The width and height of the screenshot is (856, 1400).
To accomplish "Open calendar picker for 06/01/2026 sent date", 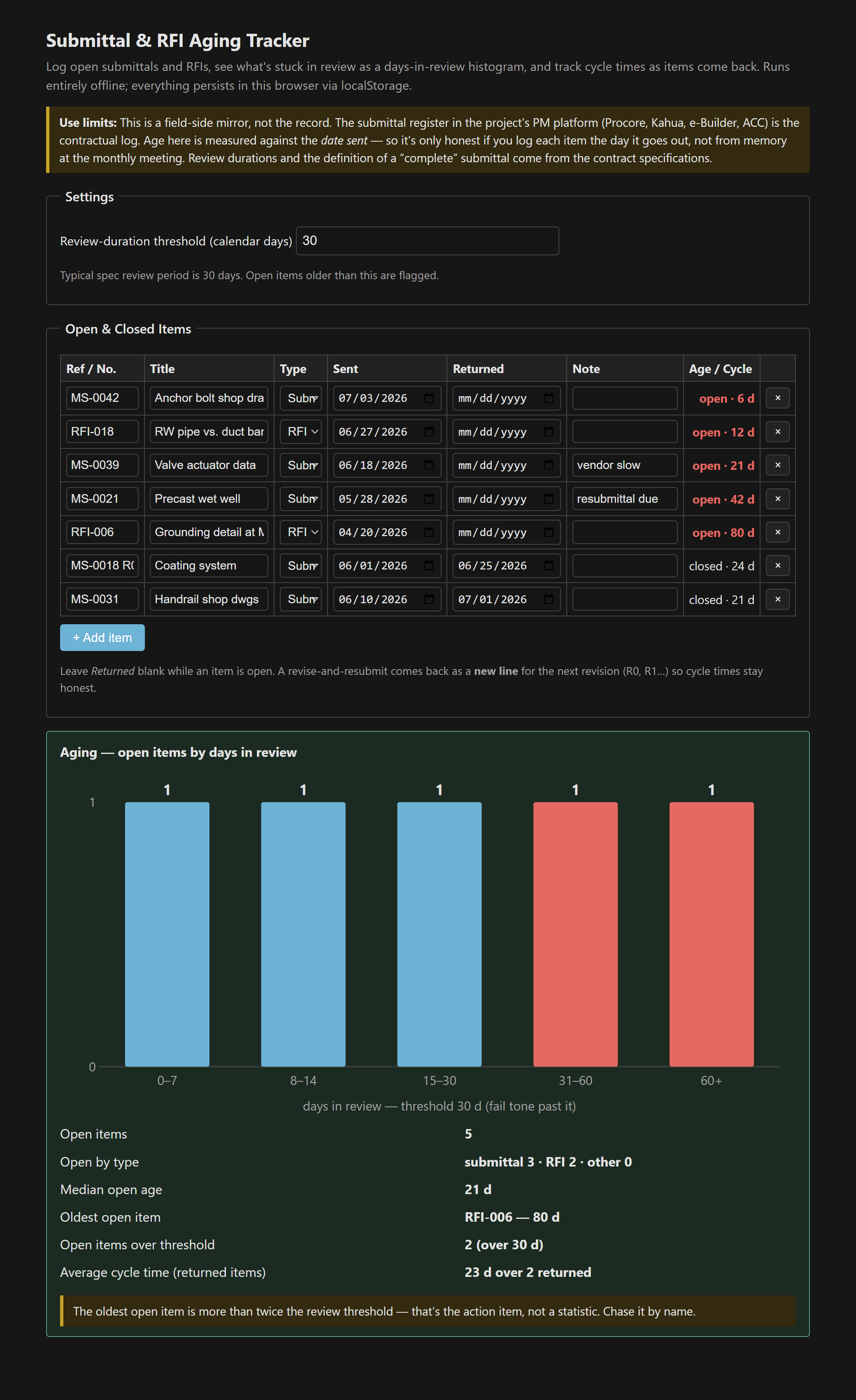I will click(429, 565).
